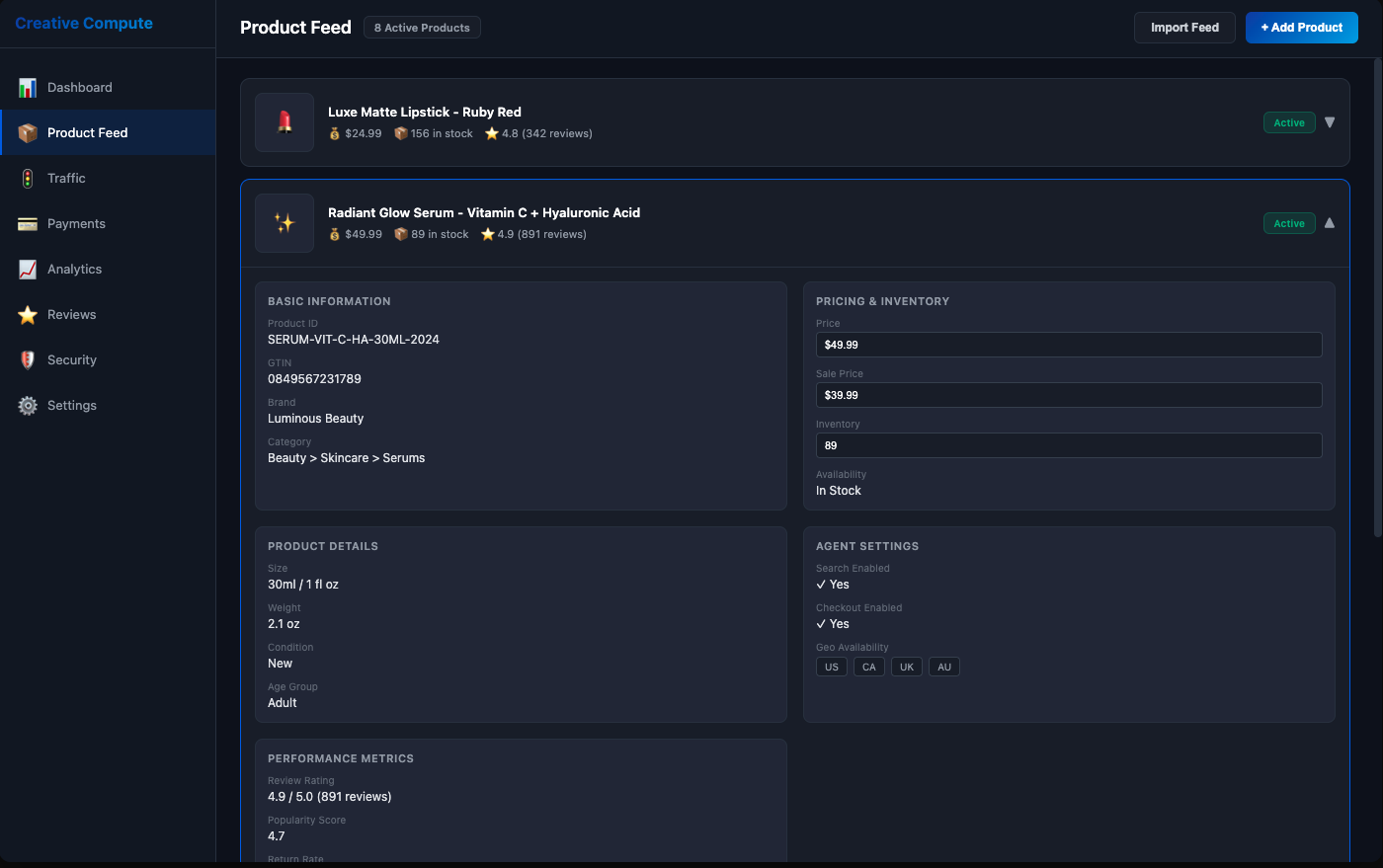Toggle the Active status on Luxe Matte Lipstick
1383x868 pixels.
coord(1289,122)
